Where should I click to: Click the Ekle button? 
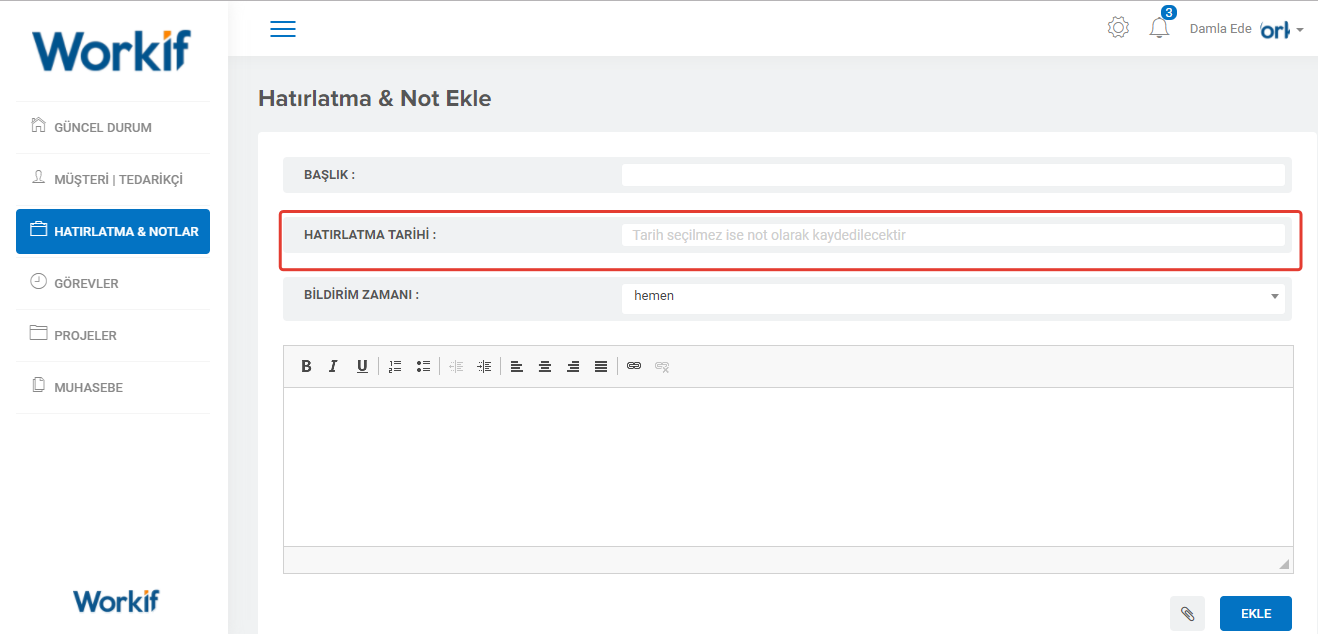pyautogui.click(x=1256, y=613)
